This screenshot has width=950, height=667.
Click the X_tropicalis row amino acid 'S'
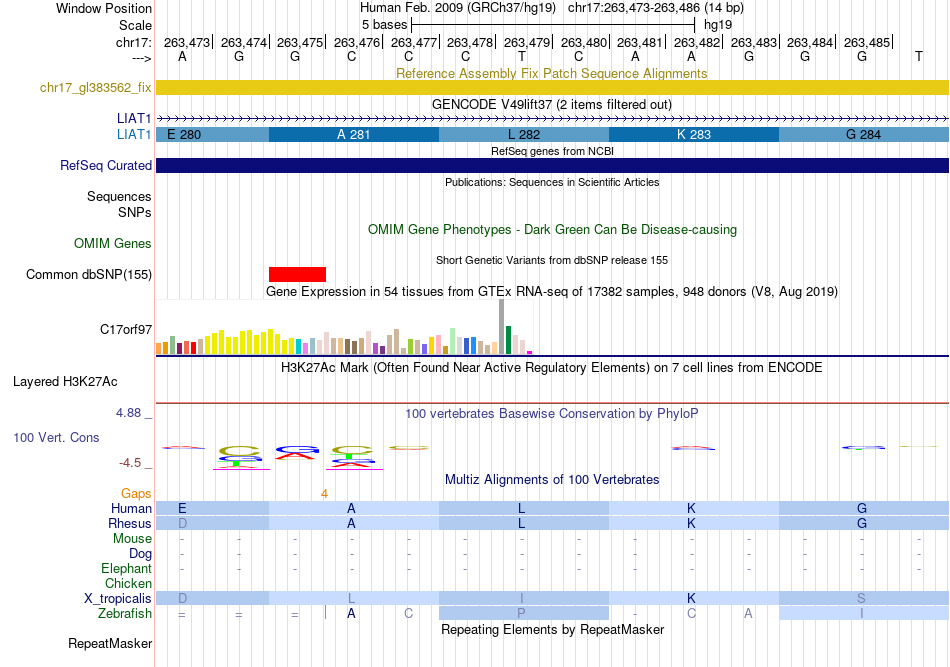(x=862, y=599)
